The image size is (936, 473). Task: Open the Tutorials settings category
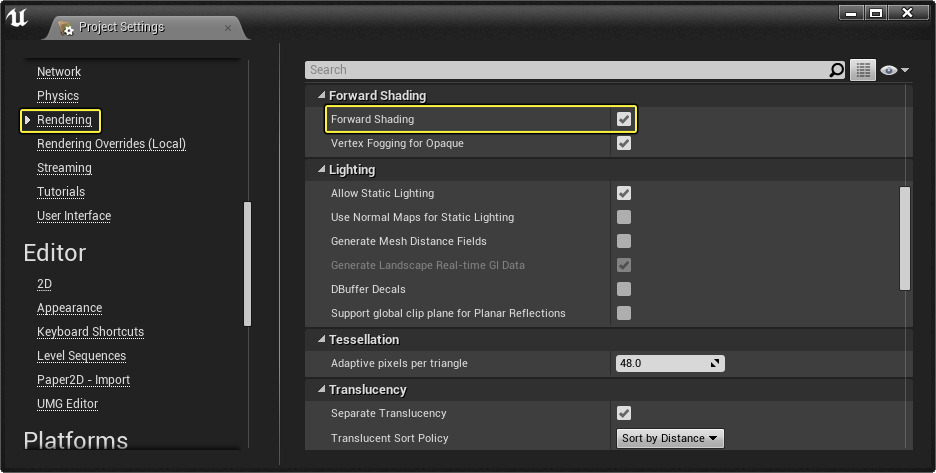[61, 192]
